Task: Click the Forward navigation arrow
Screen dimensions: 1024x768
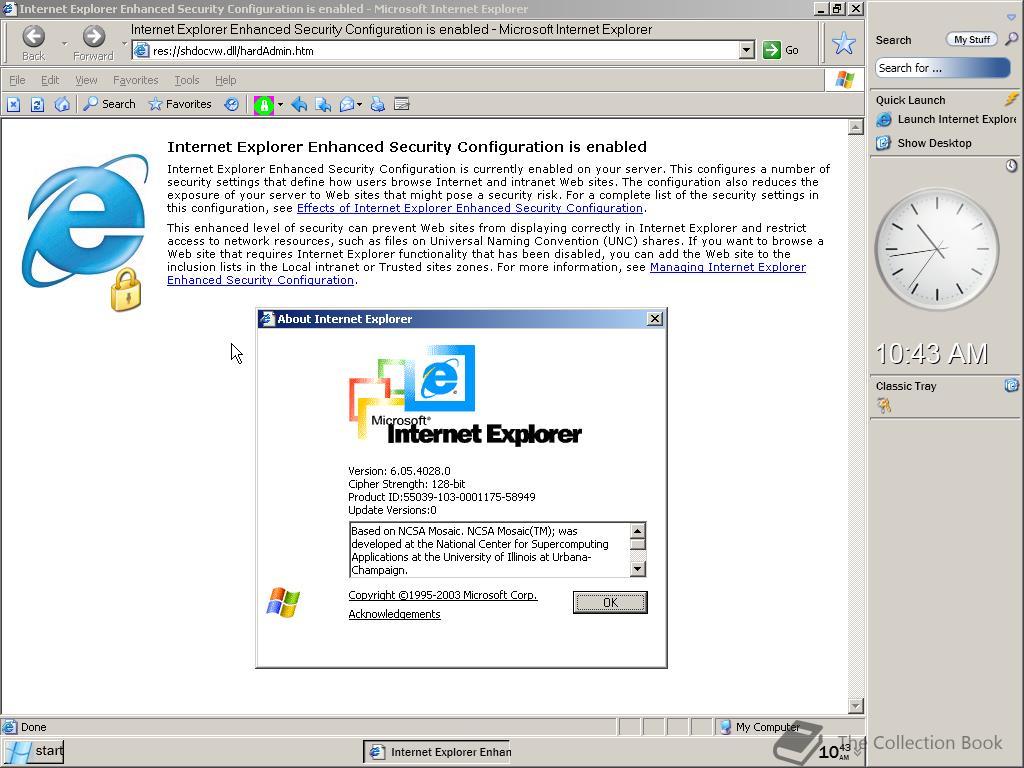Action: [93, 37]
